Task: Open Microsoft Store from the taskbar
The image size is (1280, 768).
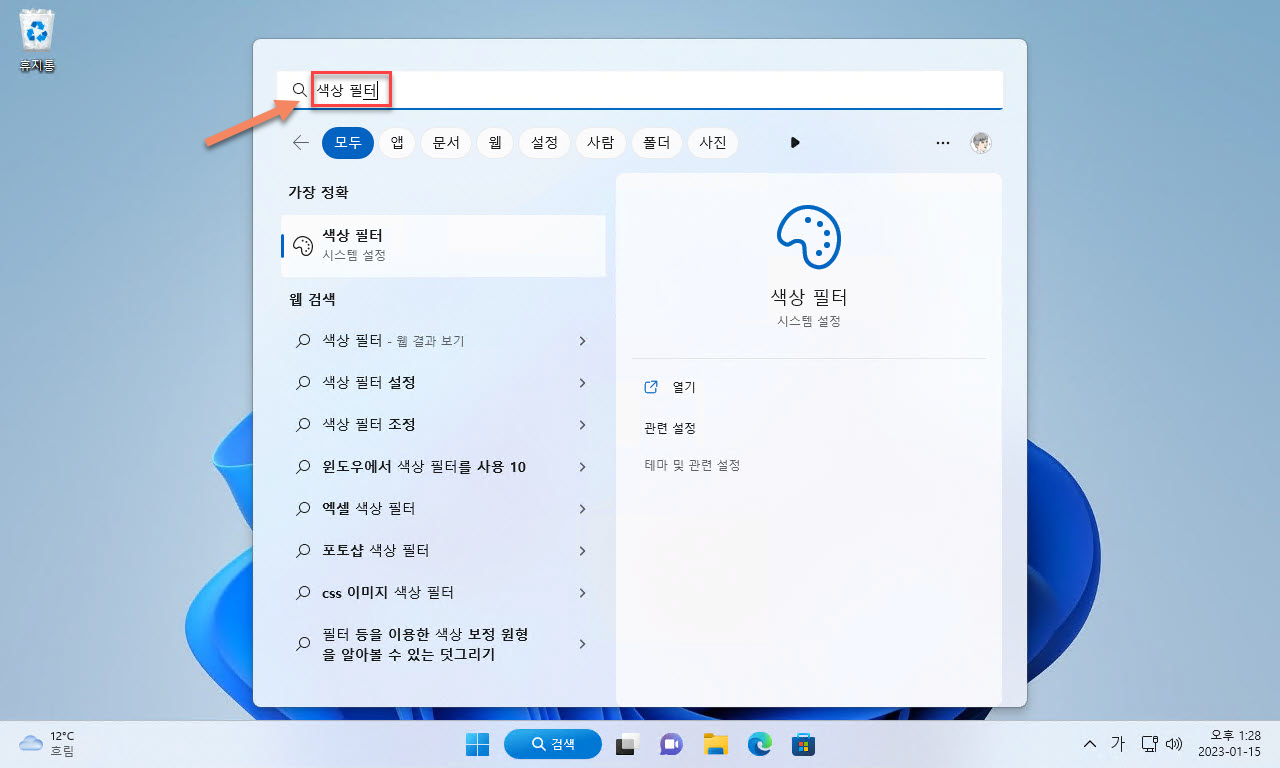Action: point(805,744)
